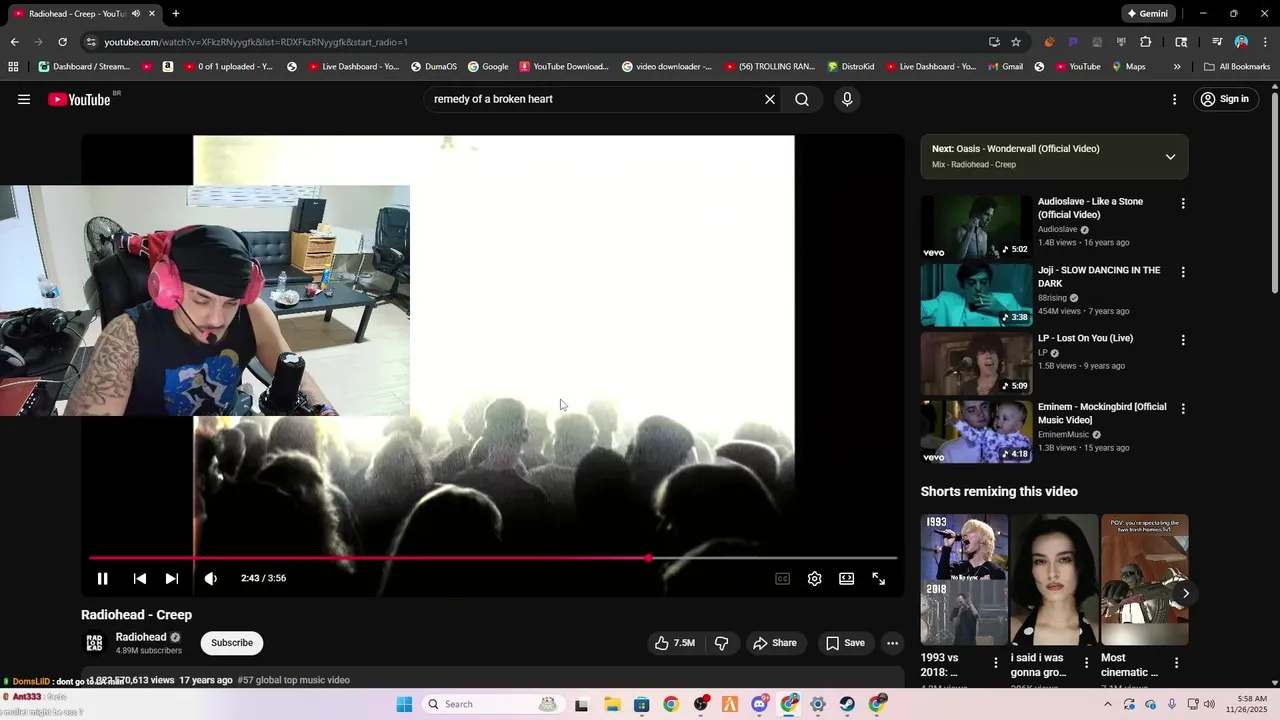The height and width of the screenshot is (720, 1280).
Task: Open YouTube settings three-dot menu
Action: click(1175, 99)
